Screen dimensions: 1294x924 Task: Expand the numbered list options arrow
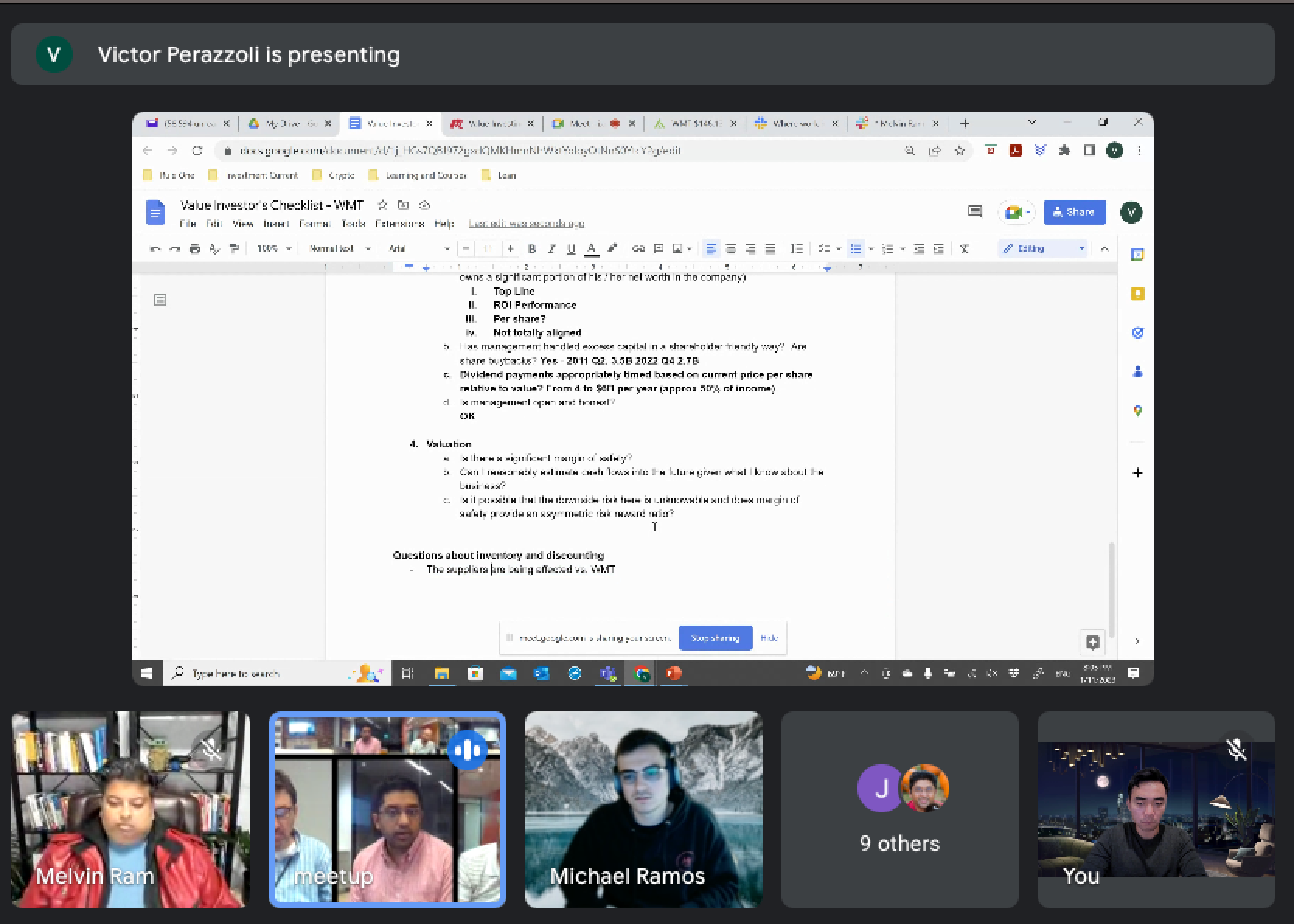(902, 248)
